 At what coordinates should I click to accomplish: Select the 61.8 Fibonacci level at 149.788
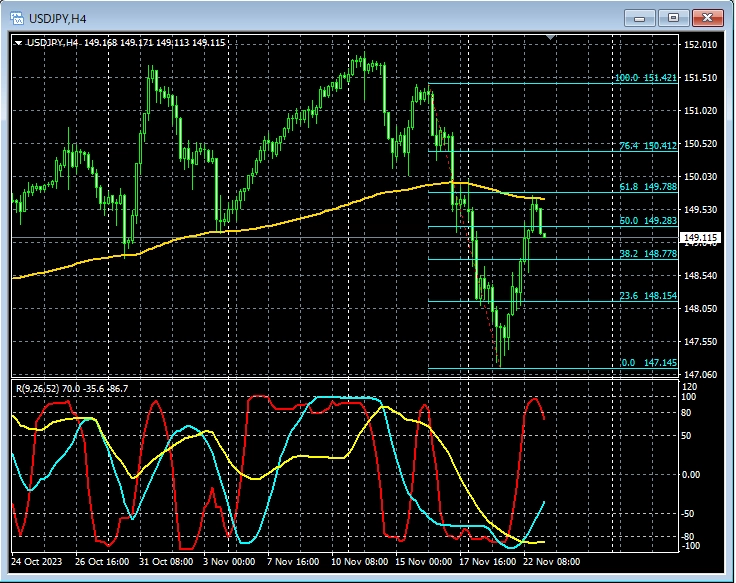pos(644,186)
